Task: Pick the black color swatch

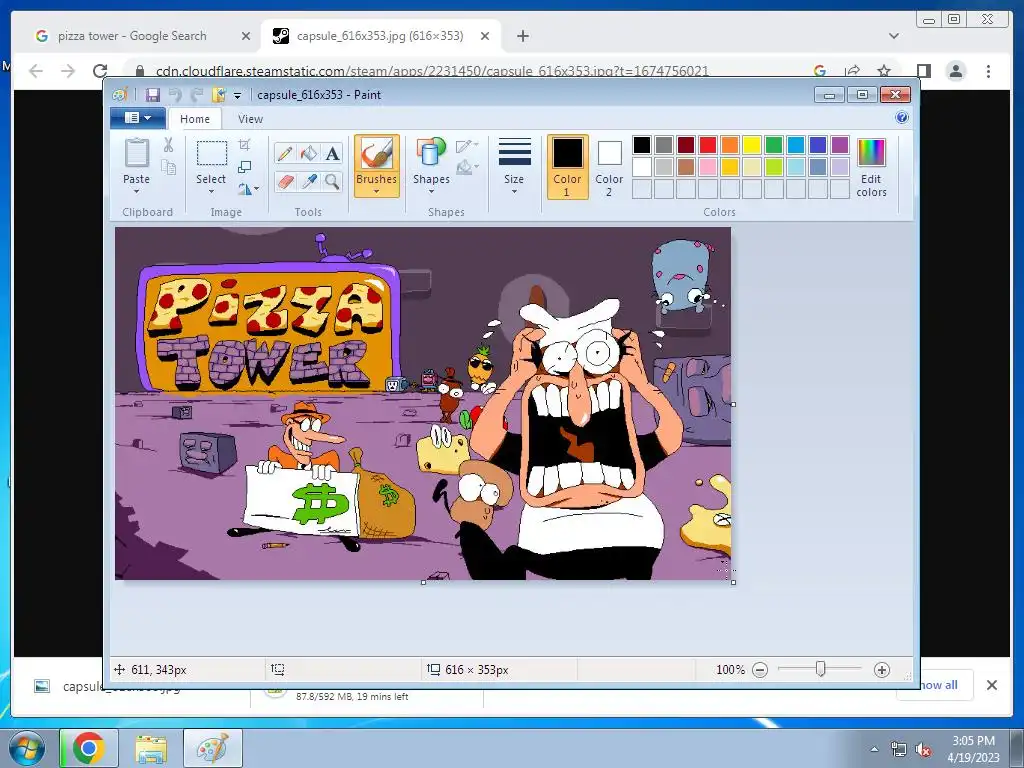Action: [642, 144]
